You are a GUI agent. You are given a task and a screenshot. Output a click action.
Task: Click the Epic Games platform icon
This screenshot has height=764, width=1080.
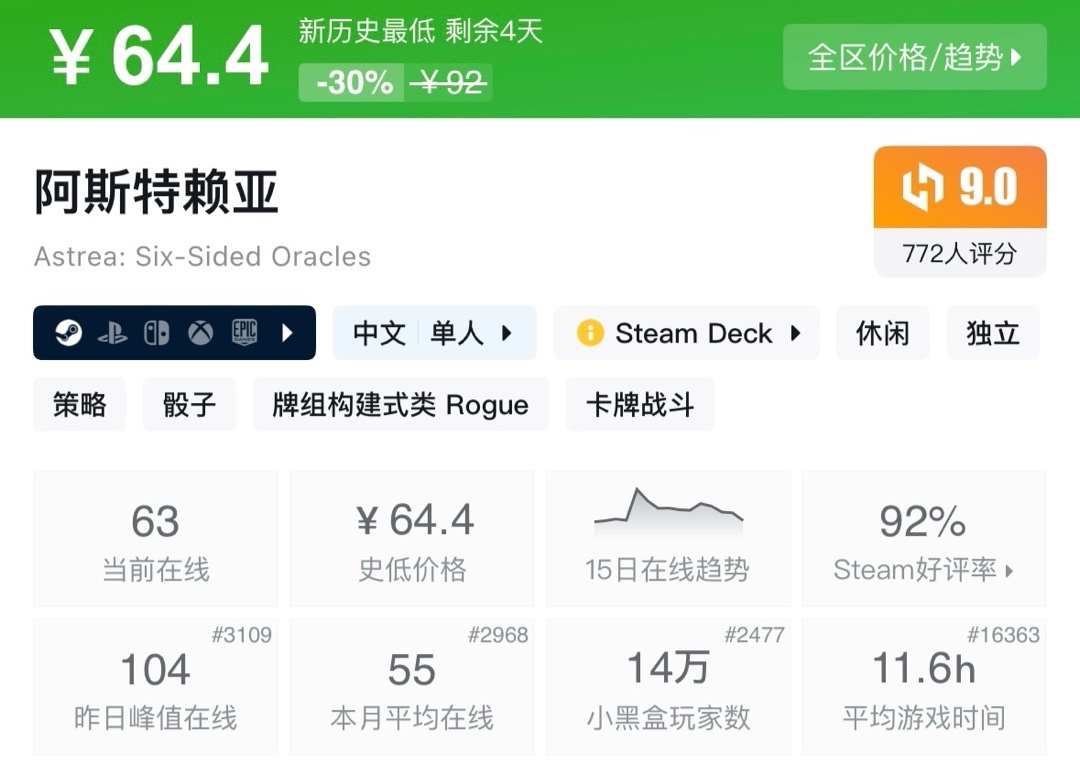[x=245, y=333]
